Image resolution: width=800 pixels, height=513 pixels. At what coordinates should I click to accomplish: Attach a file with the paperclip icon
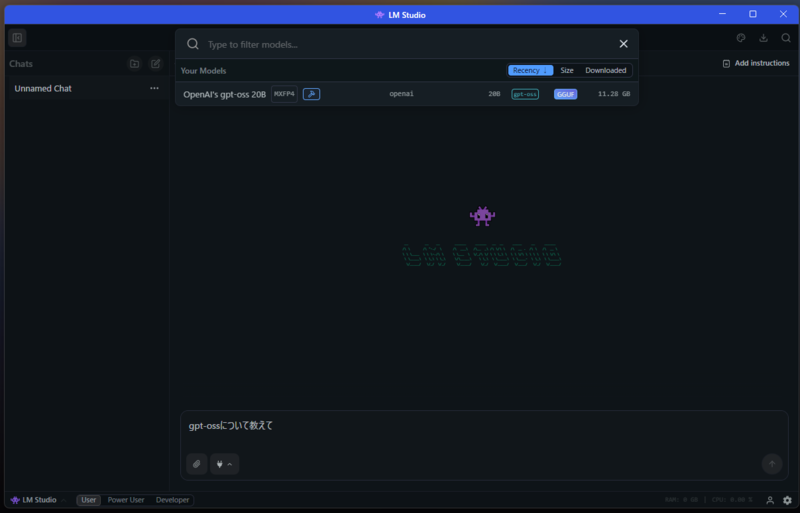(x=197, y=464)
